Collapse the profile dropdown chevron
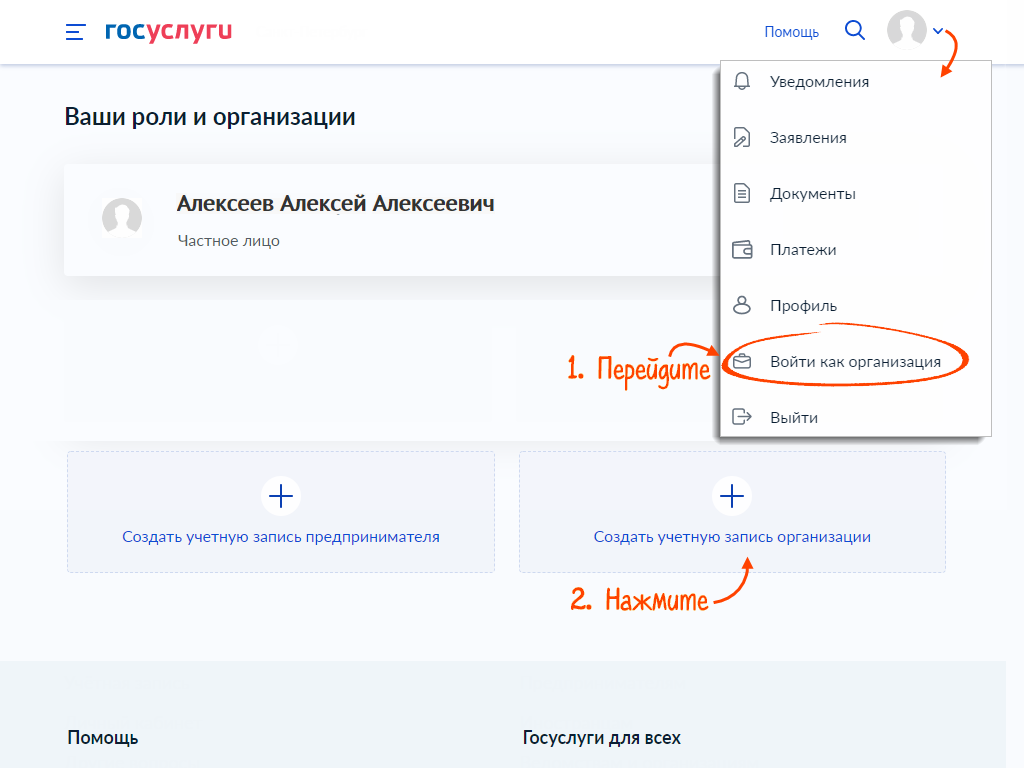 pos(938,31)
